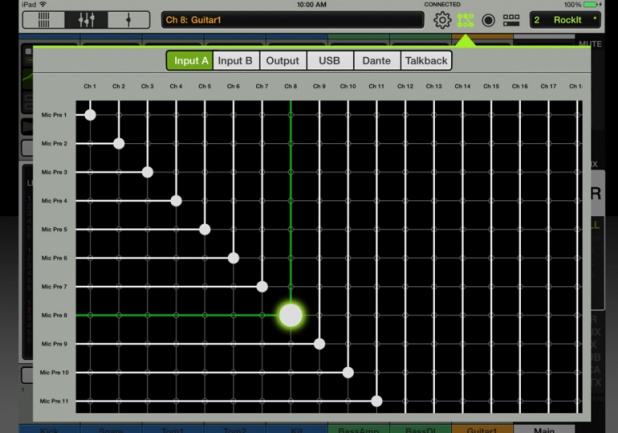Open the Rockit snapshot selector
Viewport: 618px width, 433px height.
pyautogui.click(x=565, y=20)
